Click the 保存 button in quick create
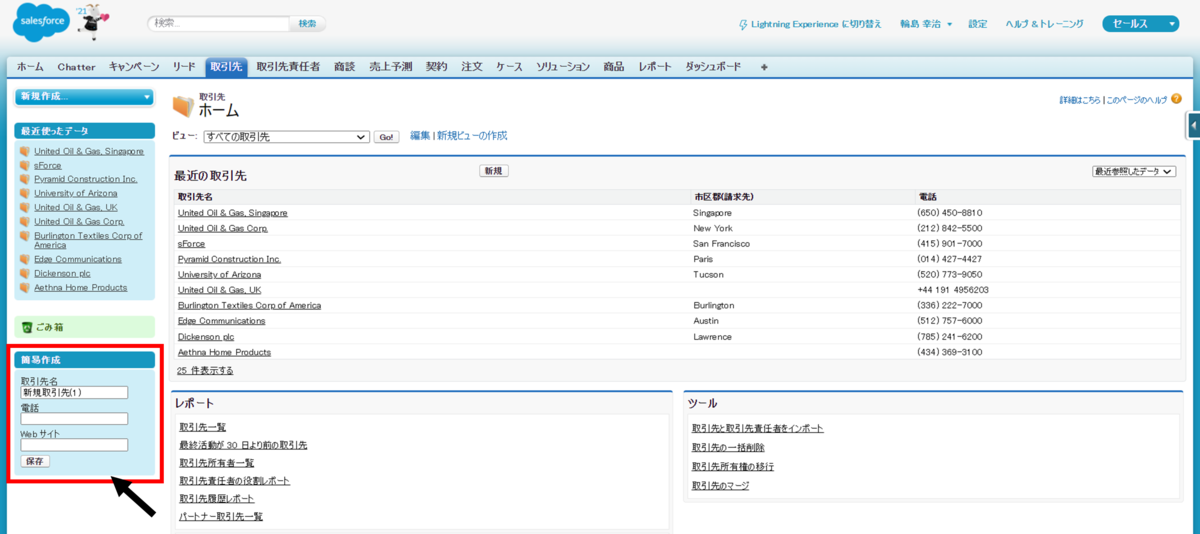Screen dimensions: 1200x534 pos(35,461)
